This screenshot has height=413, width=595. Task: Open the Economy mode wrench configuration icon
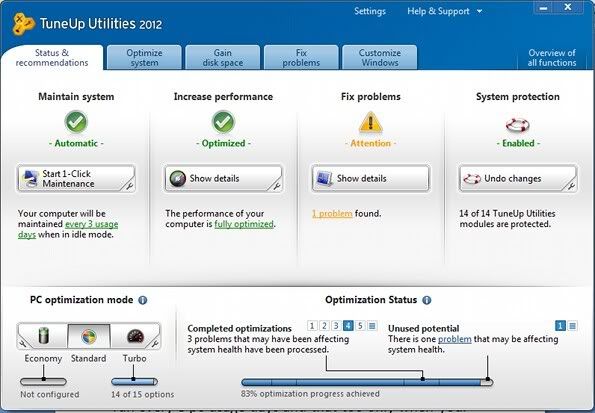22,344
